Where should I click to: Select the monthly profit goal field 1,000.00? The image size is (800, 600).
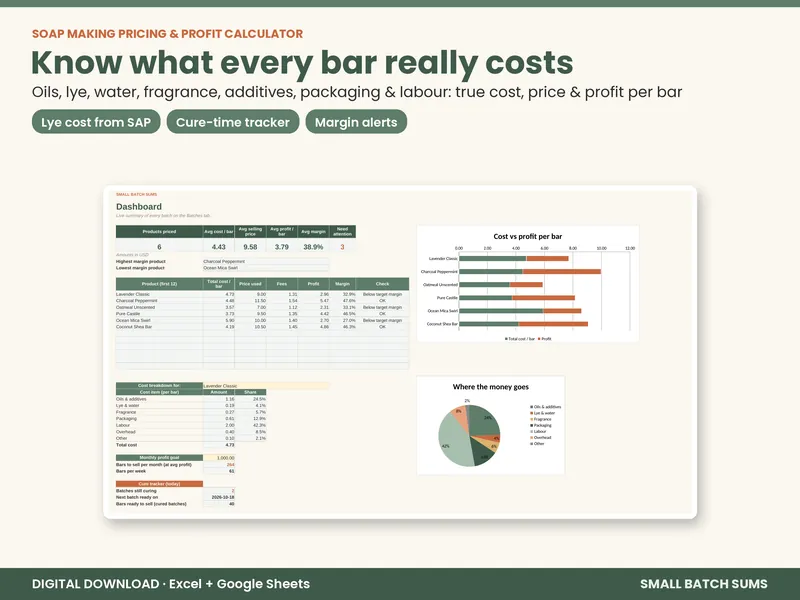click(219, 458)
